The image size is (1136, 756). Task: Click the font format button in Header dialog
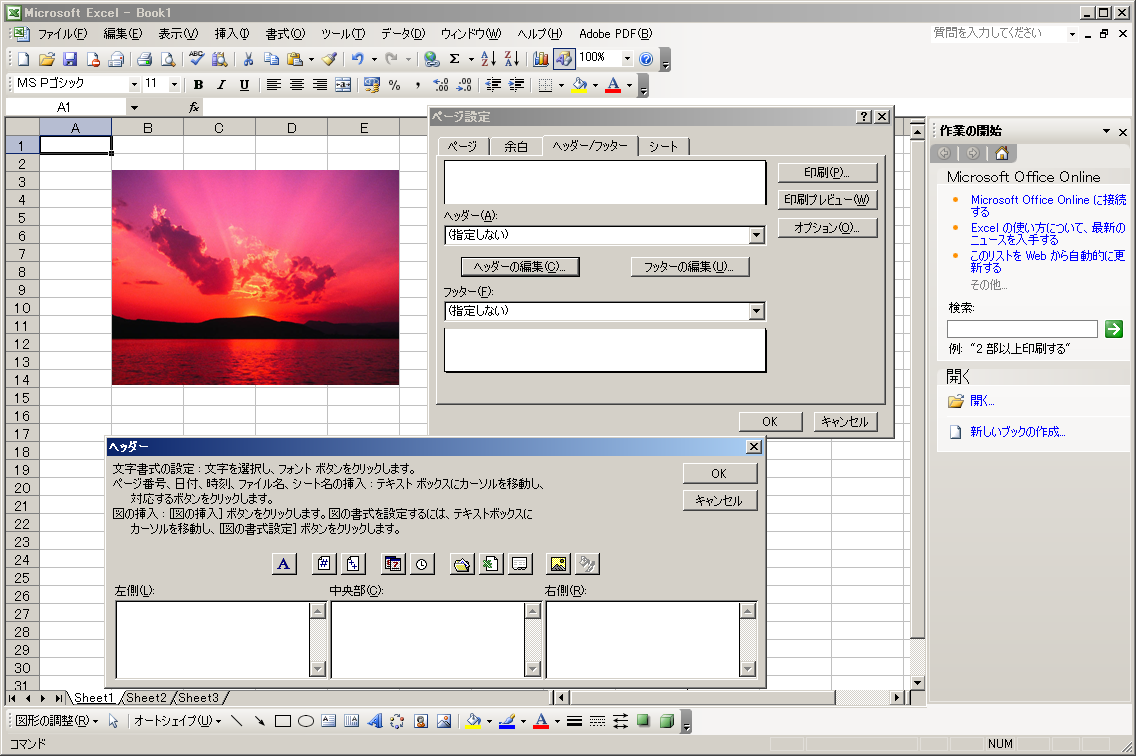284,564
